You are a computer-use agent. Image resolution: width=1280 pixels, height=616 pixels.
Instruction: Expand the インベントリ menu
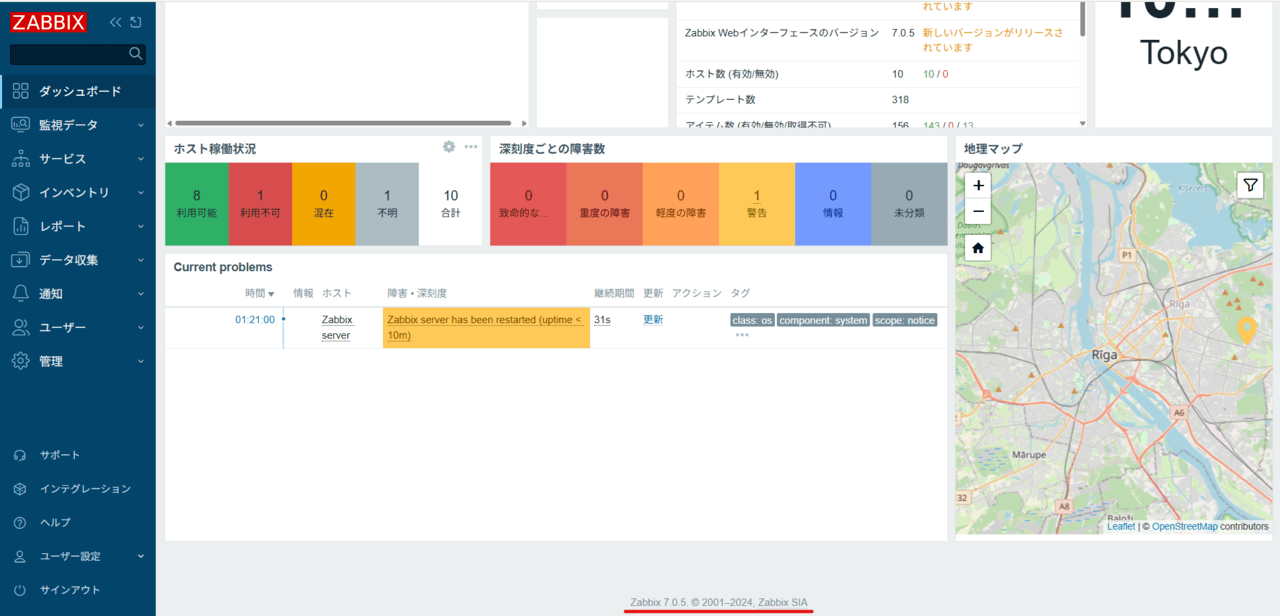(x=78, y=192)
